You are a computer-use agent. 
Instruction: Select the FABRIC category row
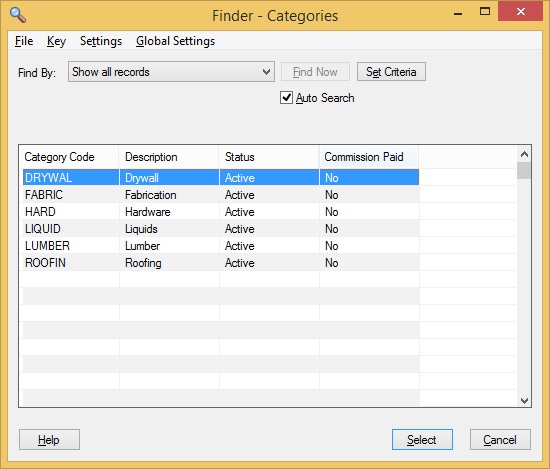(x=221, y=195)
